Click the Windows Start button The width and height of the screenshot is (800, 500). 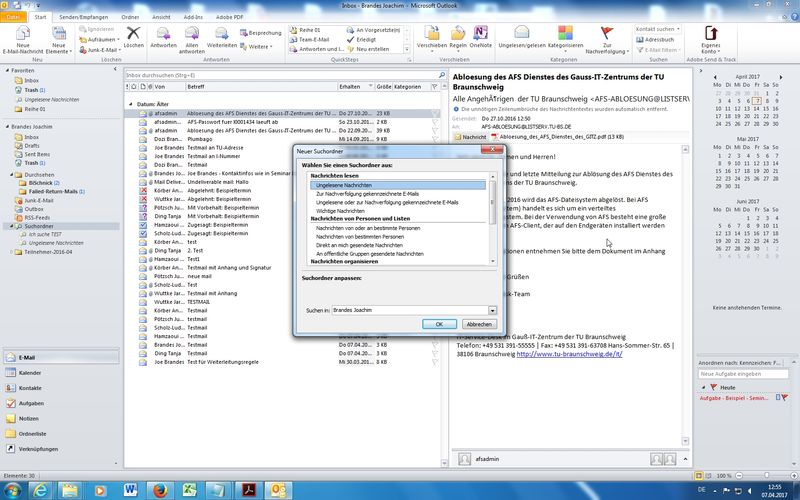click(12, 490)
